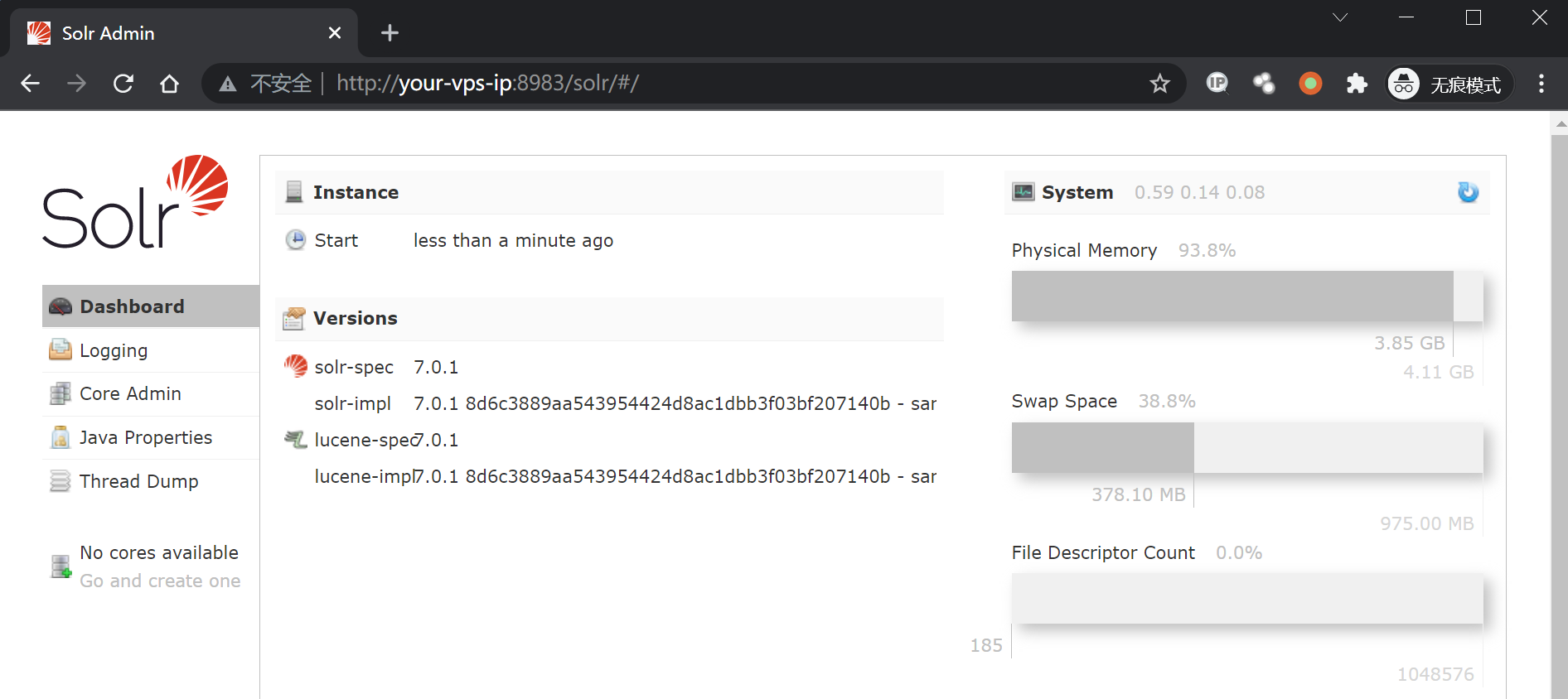Go back to previous page
The image size is (1568, 699).
point(31,84)
